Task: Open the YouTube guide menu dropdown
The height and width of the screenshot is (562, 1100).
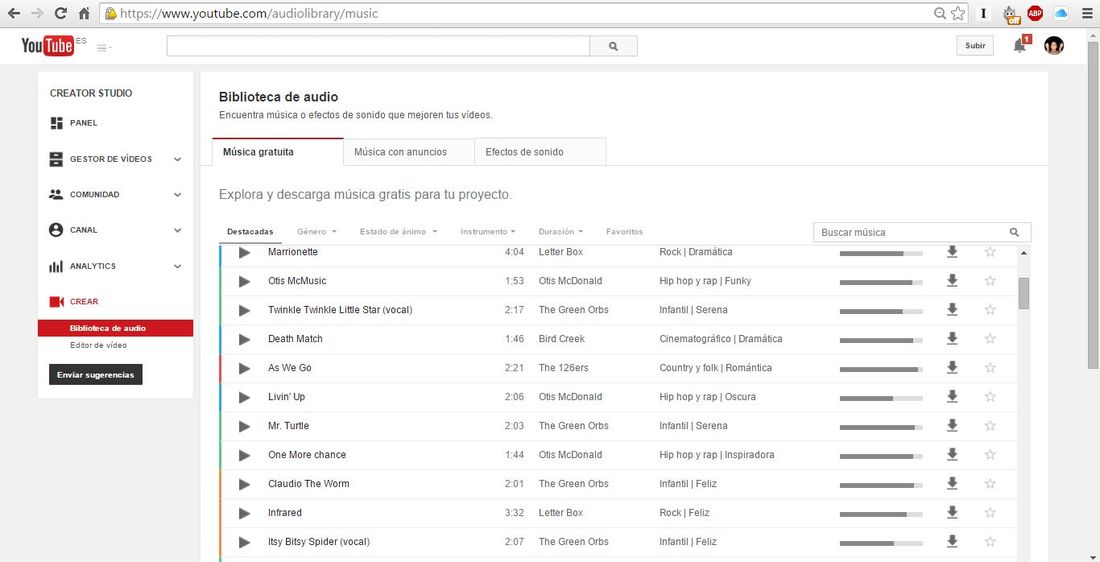Action: [105, 48]
